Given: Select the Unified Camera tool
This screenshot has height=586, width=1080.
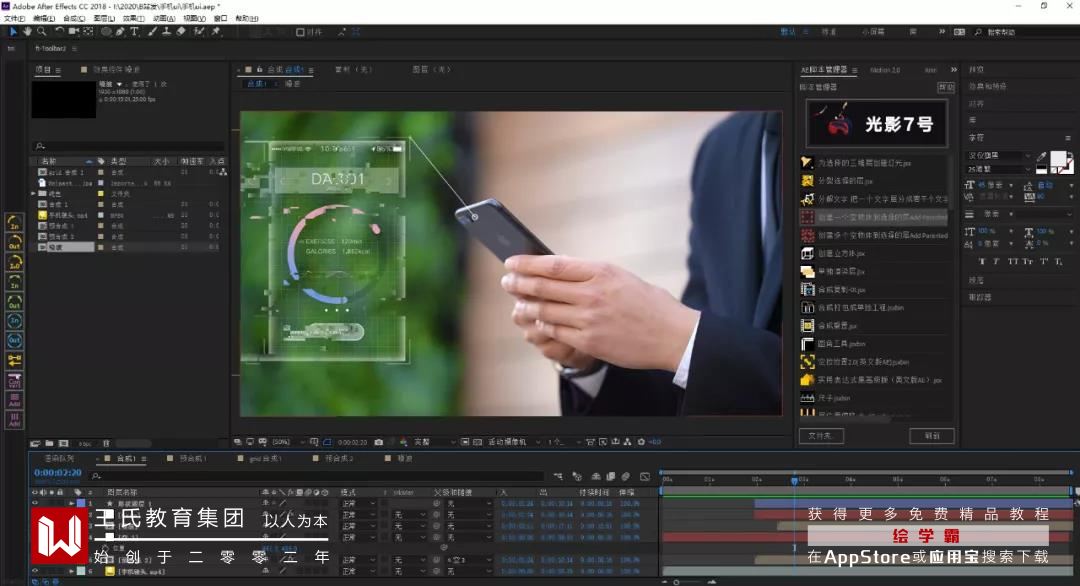Looking at the screenshot, I should tap(74, 32).
